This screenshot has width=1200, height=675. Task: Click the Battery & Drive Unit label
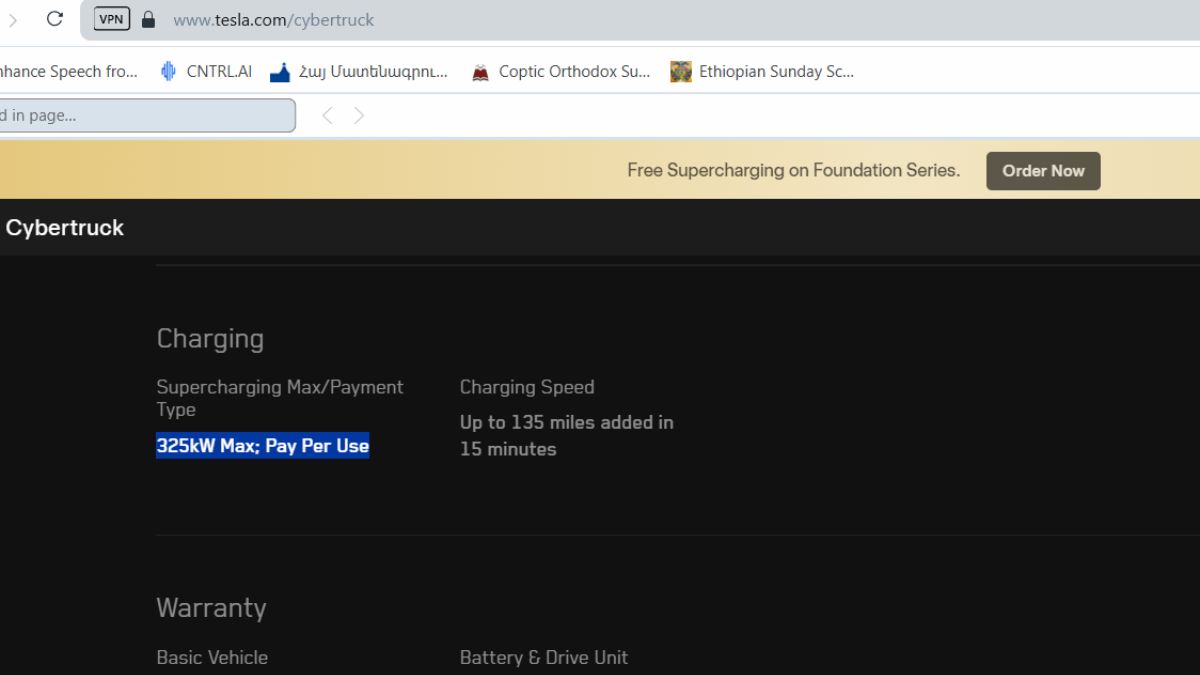[543, 658]
